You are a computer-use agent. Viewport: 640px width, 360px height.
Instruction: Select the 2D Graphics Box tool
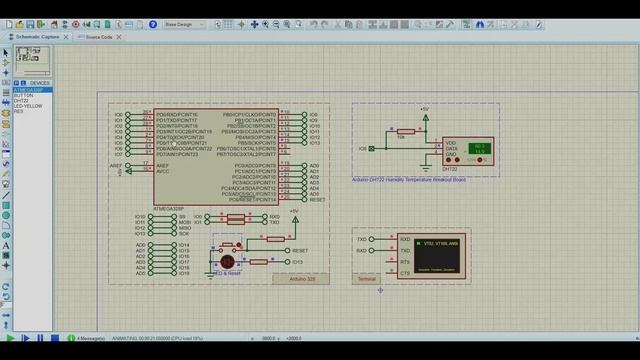click(6, 205)
